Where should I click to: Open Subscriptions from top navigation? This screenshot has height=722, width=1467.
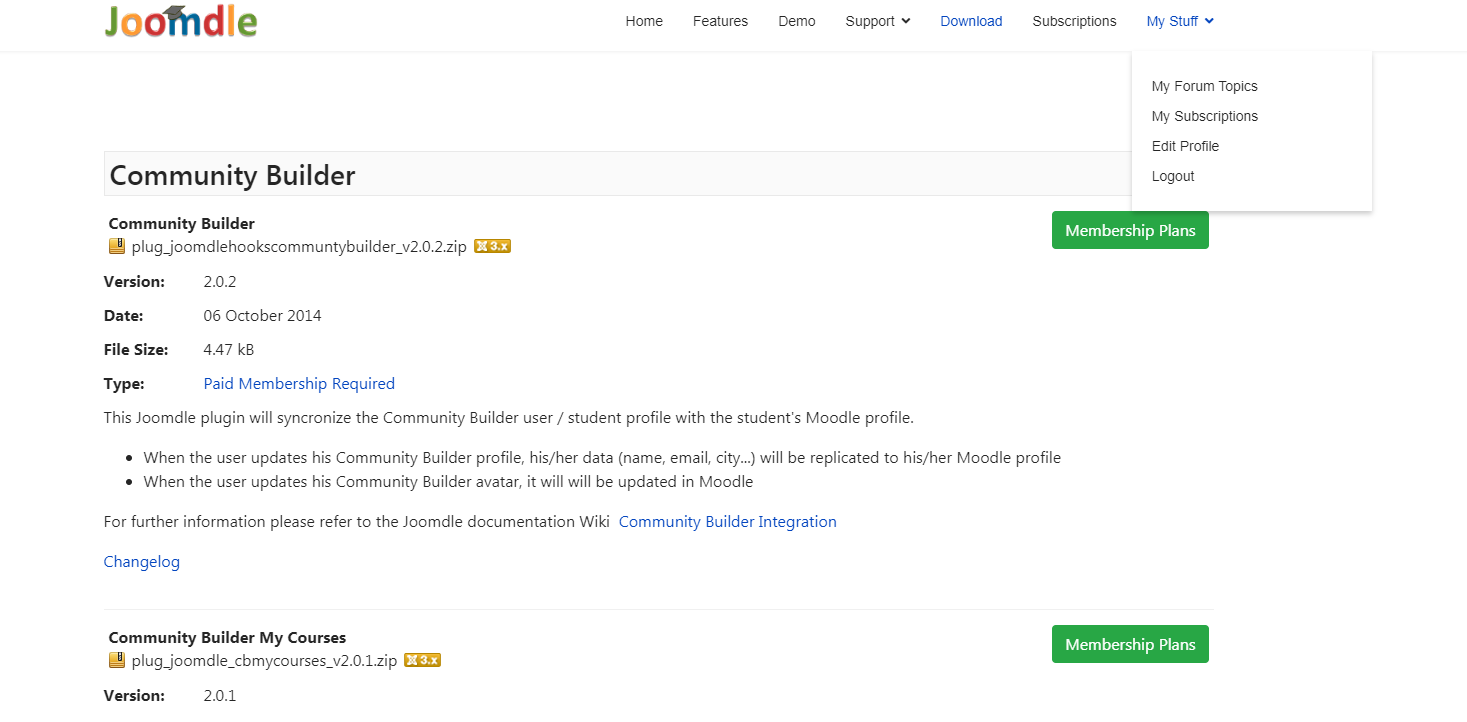tap(1074, 21)
